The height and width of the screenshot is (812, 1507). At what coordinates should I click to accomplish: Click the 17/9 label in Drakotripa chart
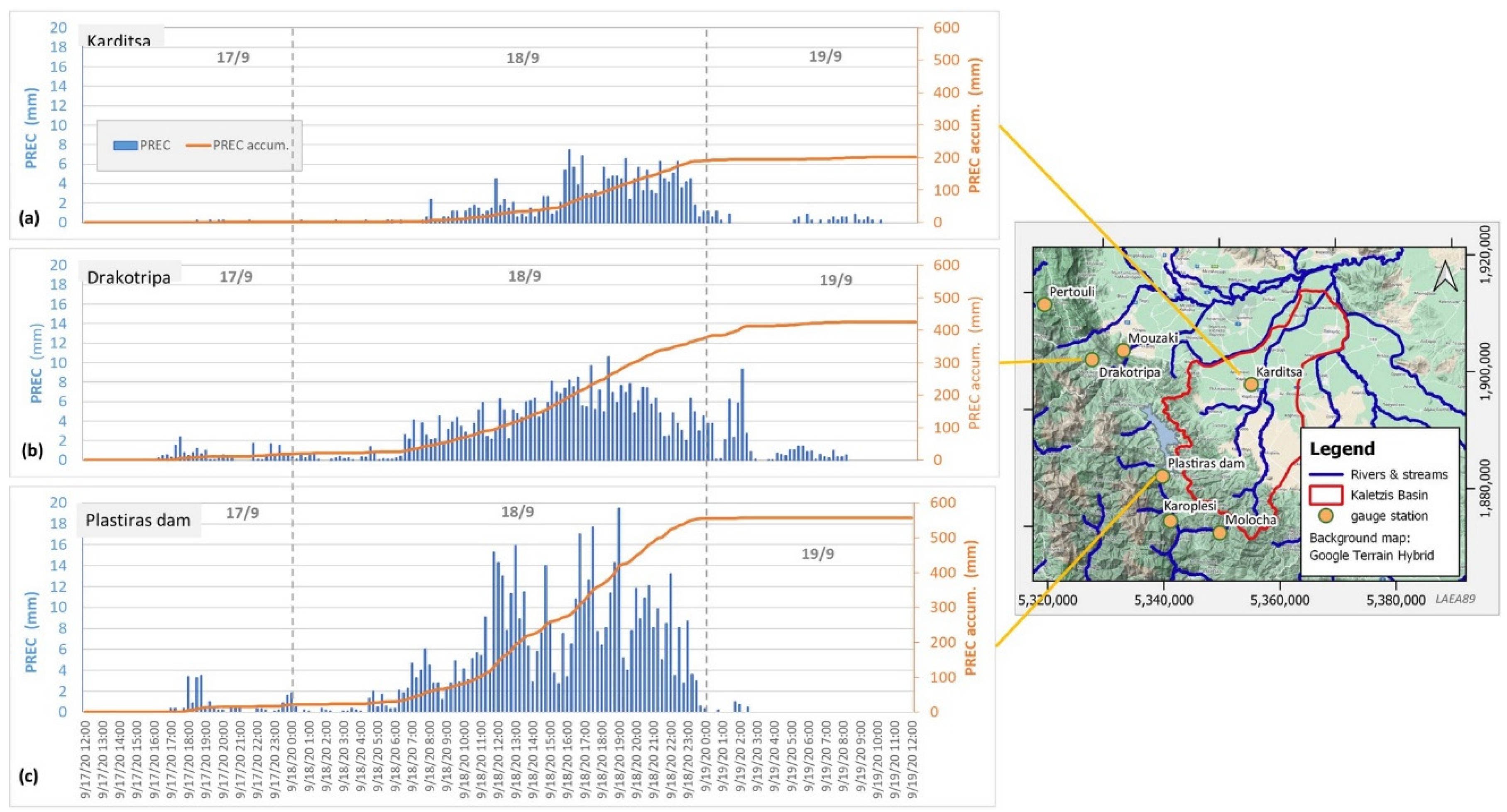[x=236, y=276]
